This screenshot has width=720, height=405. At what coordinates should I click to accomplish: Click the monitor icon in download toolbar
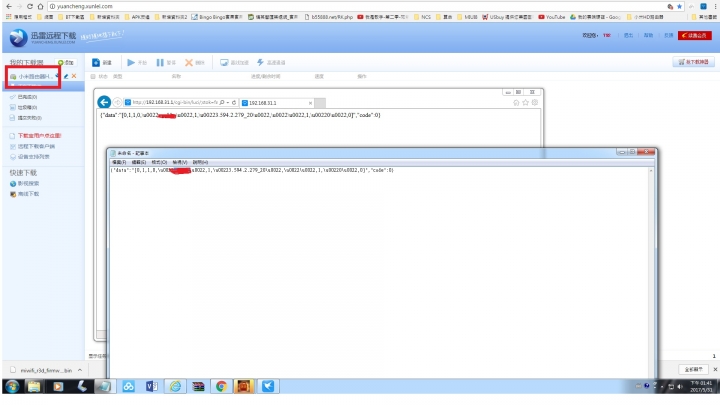(x=224, y=62)
